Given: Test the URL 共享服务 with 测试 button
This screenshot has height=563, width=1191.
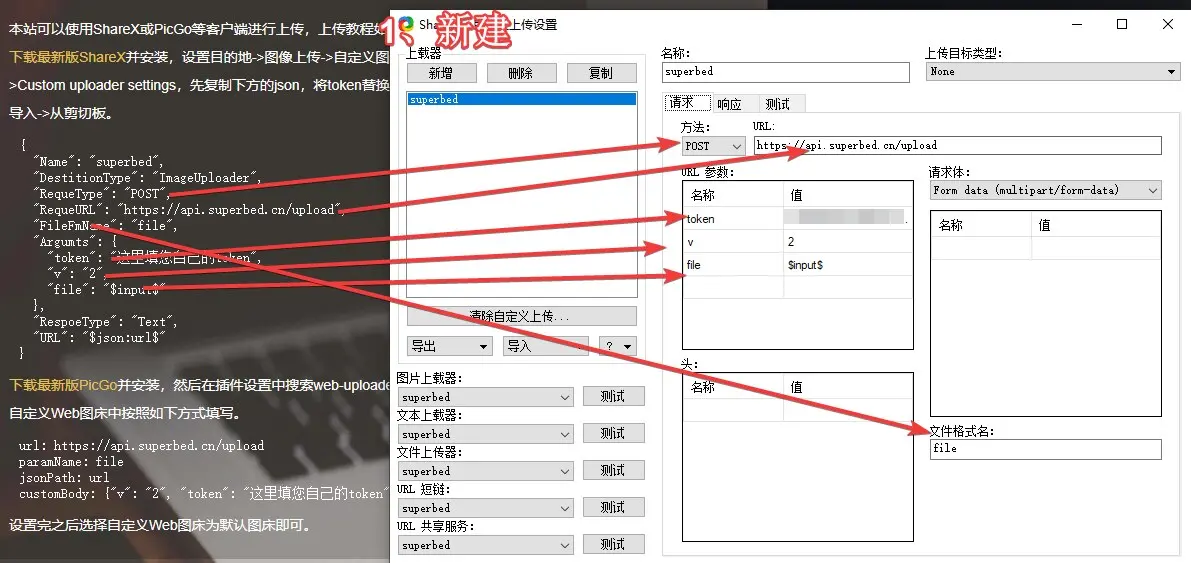Looking at the screenshot, I should click(614, 544).
